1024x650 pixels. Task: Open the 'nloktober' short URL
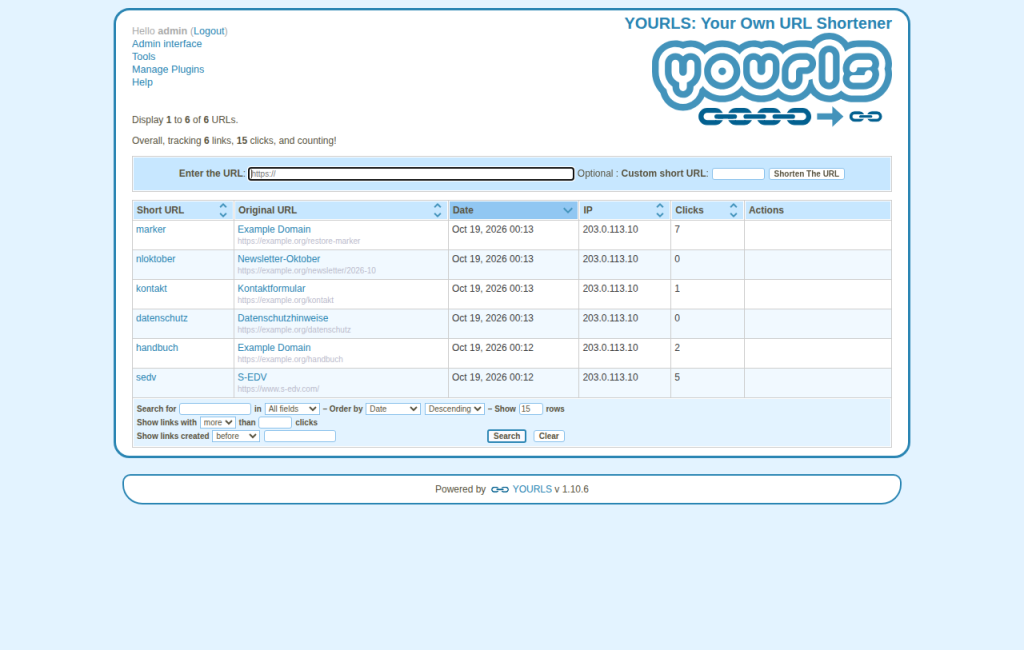pos(155,259)
